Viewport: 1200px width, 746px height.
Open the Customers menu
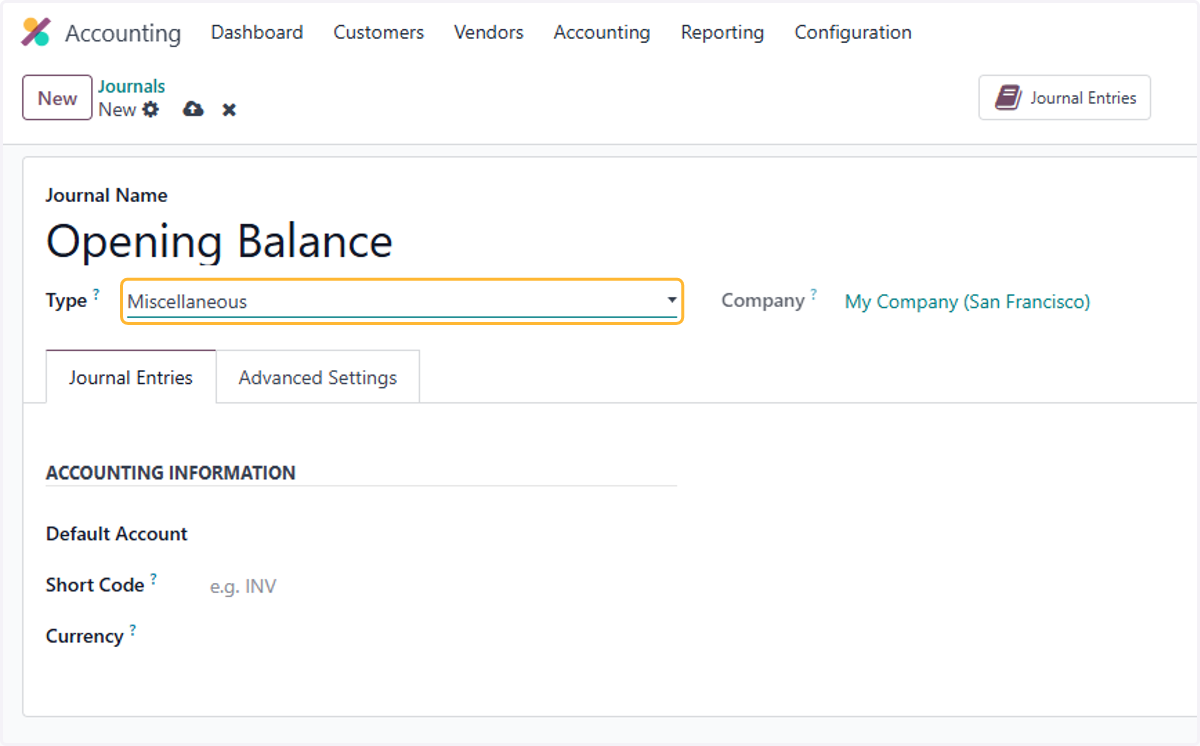tap(379, 32)
